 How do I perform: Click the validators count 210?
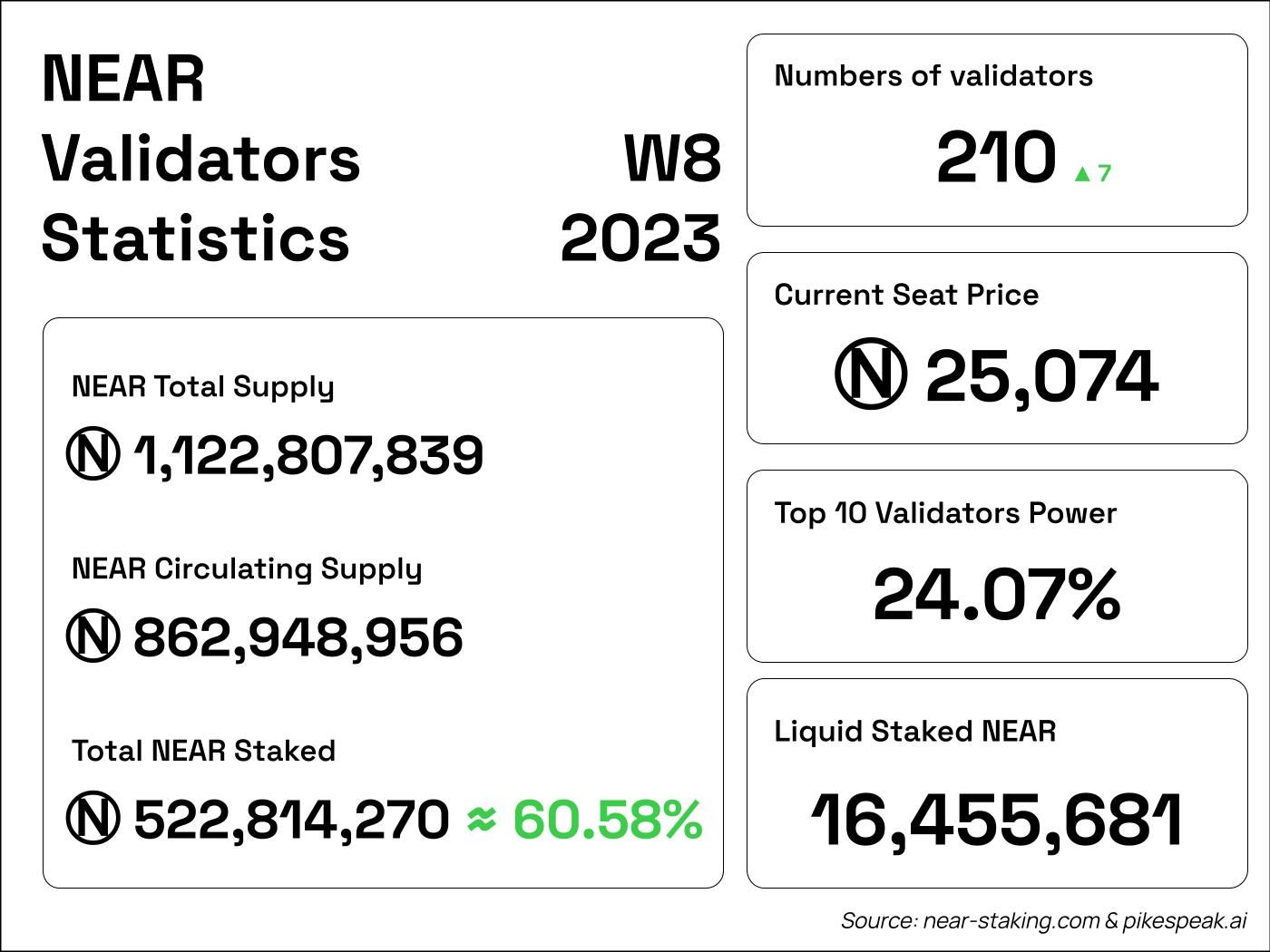(996, 159)
